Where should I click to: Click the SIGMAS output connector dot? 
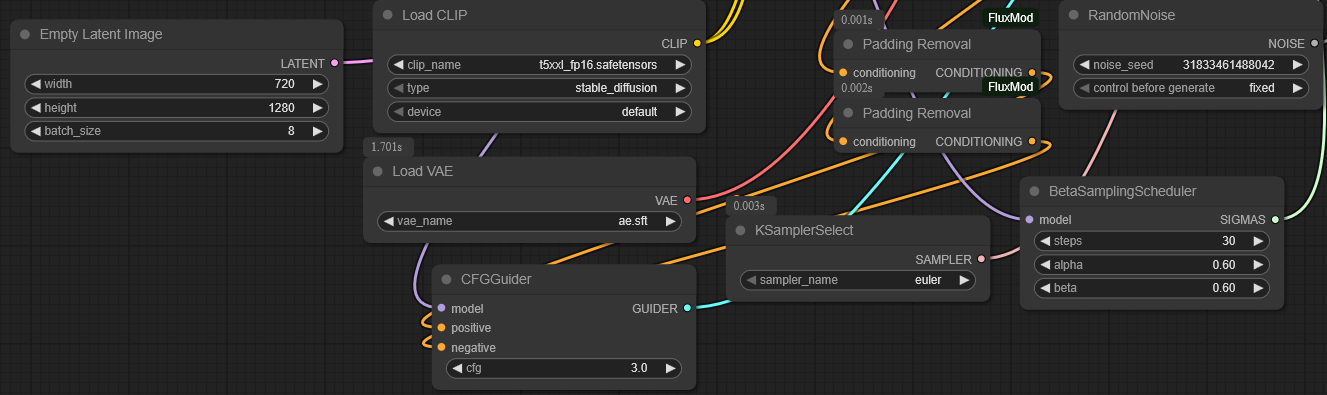pyautogui.click(x=1275, y=219)
